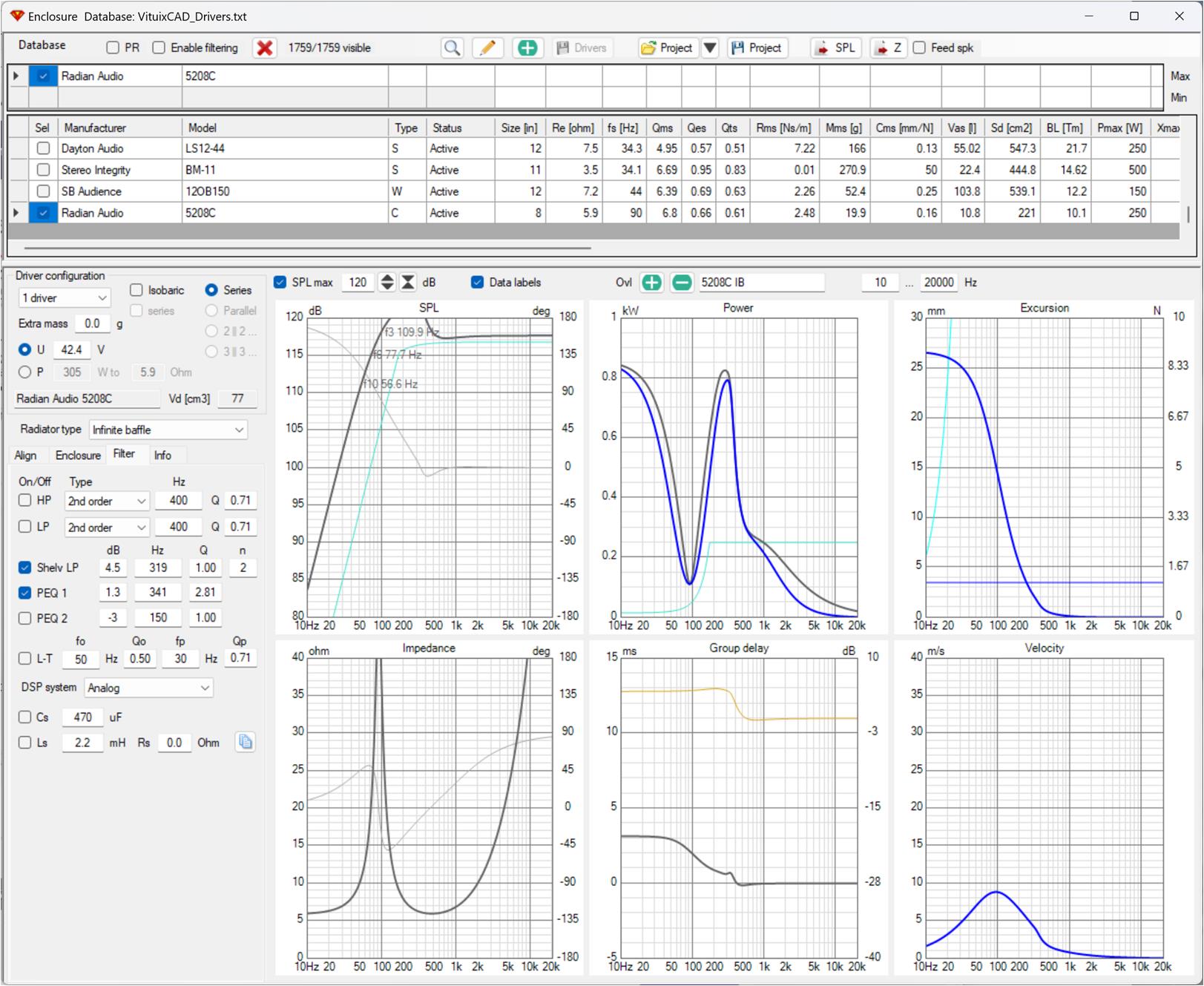Export impedance with the Z button
Image resolution: width=1204 pixels, height=986 pixels.
(x=888, y=48)
